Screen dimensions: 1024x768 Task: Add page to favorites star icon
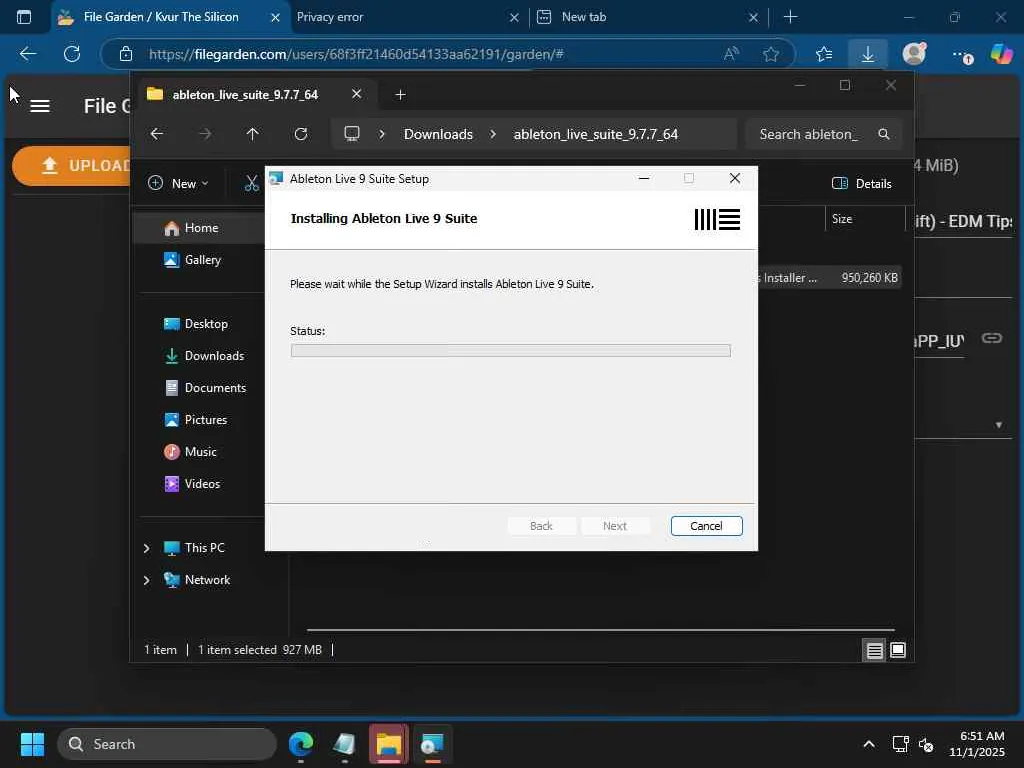pos(771,54)
